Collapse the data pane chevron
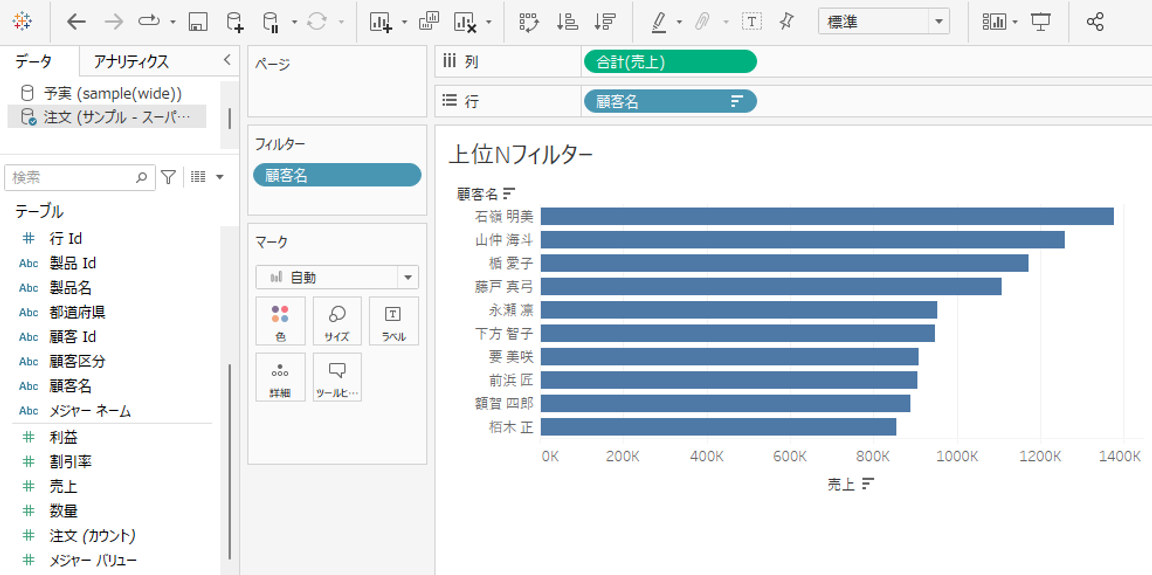The height and width of the screenshot is (575, 1152). tap(227, 60)
